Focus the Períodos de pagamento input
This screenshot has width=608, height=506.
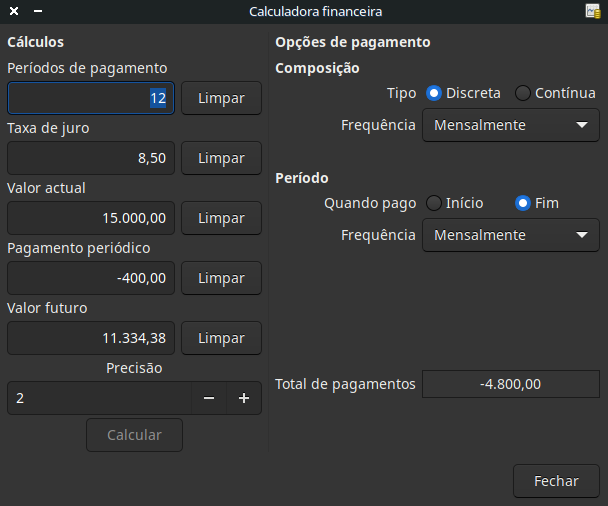click(91, 98)
